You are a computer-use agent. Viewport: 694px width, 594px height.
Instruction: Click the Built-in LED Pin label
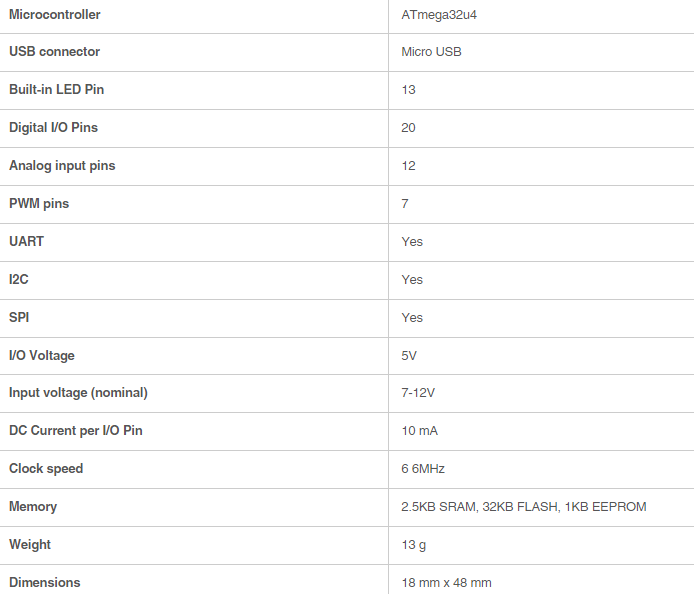(56, 90)
